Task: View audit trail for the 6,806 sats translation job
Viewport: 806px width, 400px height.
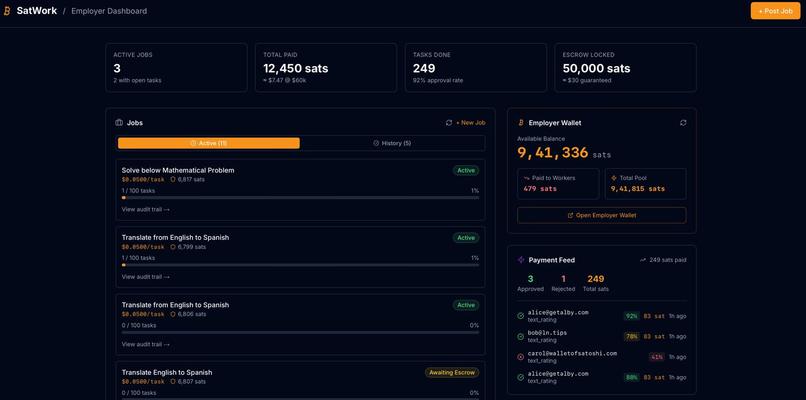Action: pyautogui.click(x=145, y=344)
